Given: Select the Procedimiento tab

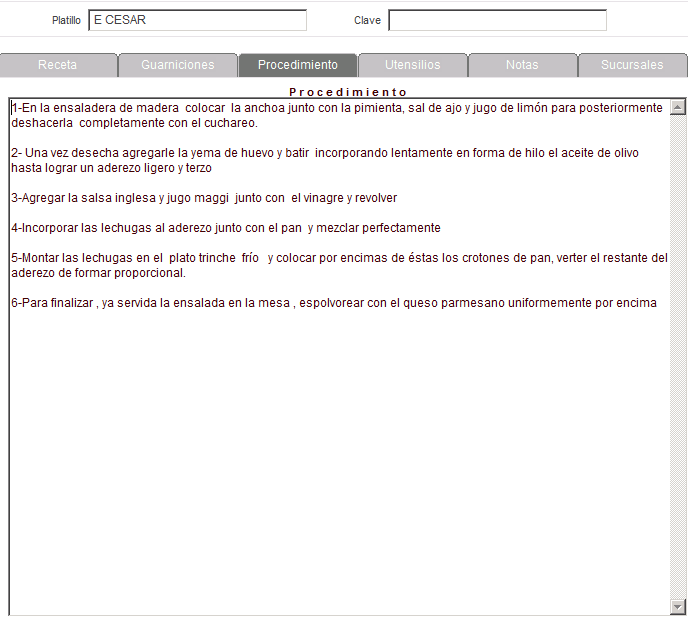Looking at the screenshot, I should tap(297, 65).
